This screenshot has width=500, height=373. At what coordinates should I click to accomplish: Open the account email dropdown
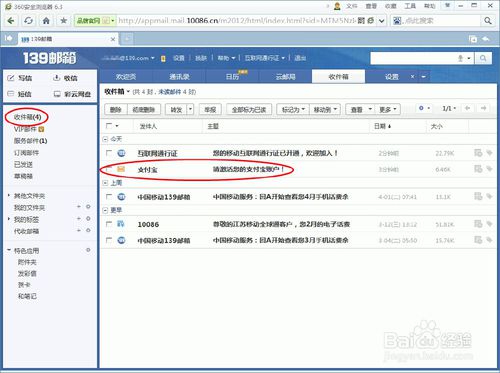[x=153, y=58]
